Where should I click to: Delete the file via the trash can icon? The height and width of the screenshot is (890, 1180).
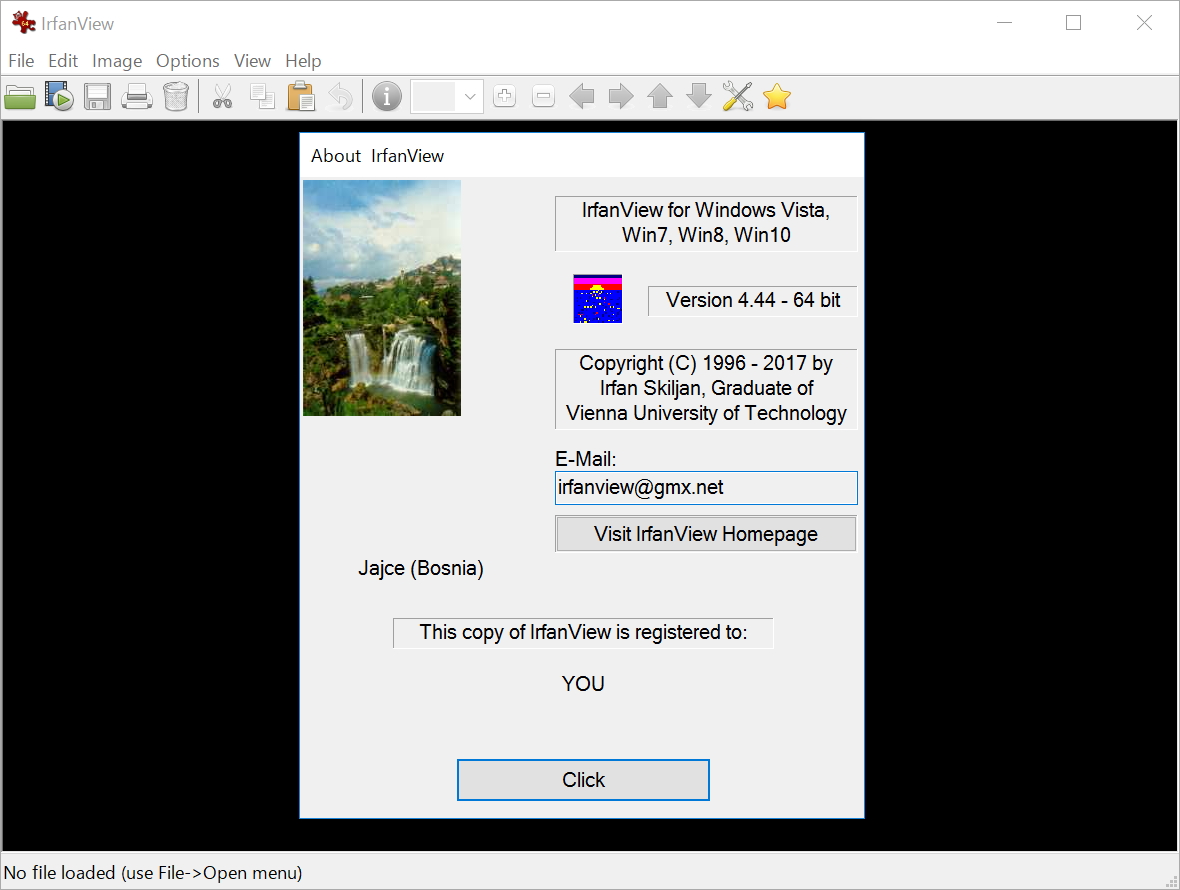[176, 96]
